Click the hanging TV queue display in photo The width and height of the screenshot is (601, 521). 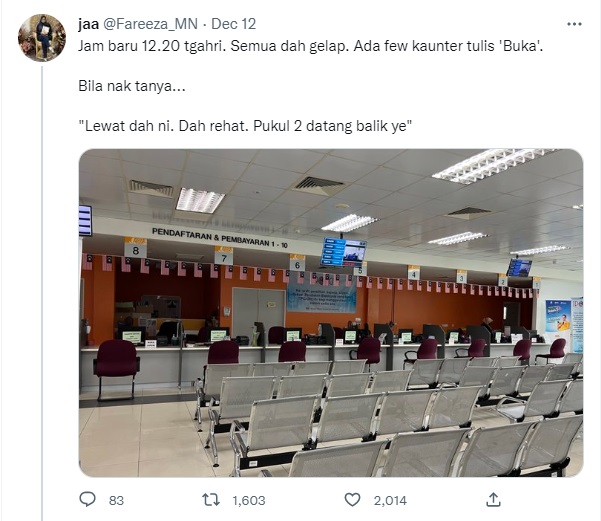344,252
